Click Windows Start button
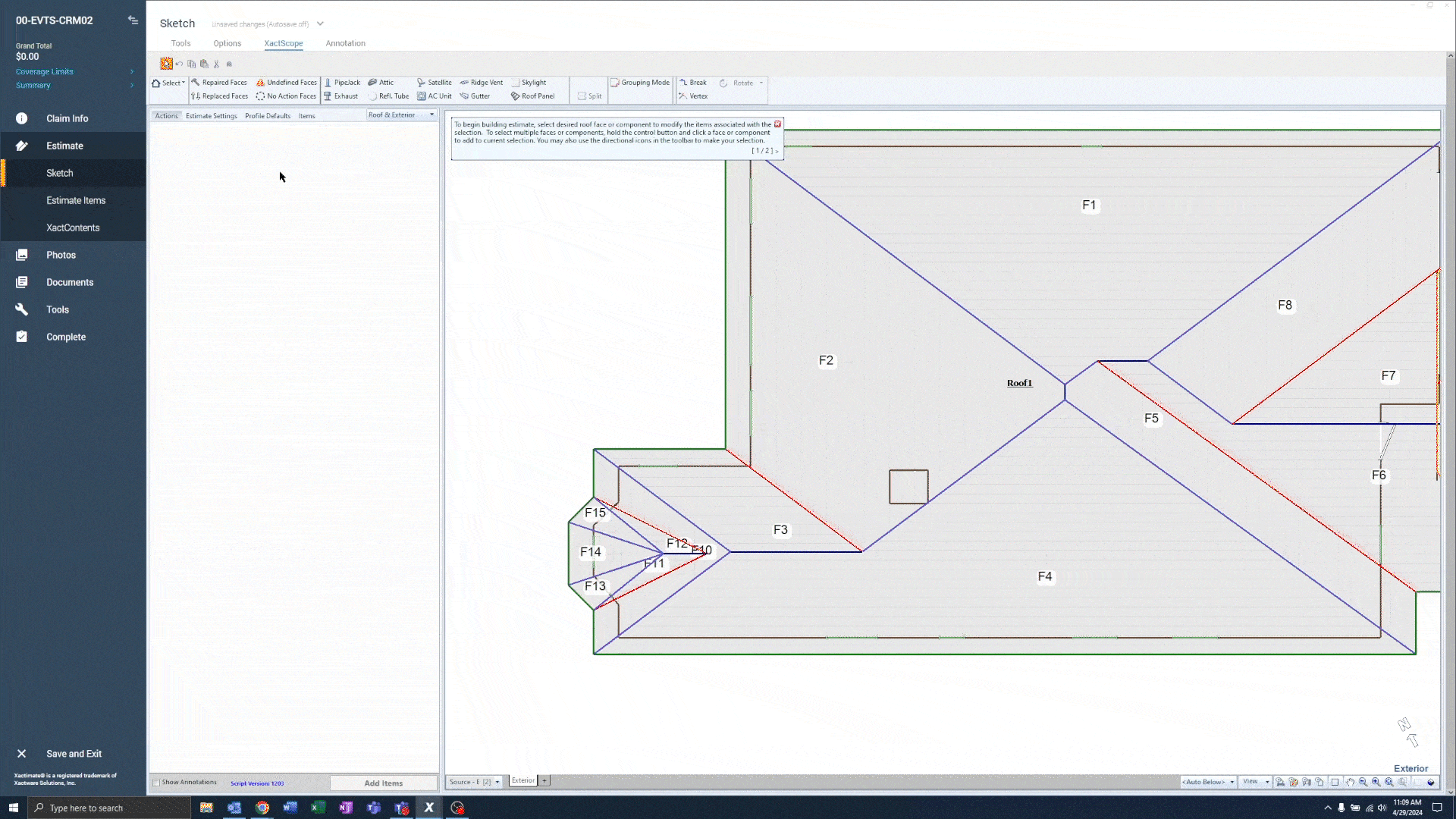The image size is (1456, 819). (x=14, y=808)
